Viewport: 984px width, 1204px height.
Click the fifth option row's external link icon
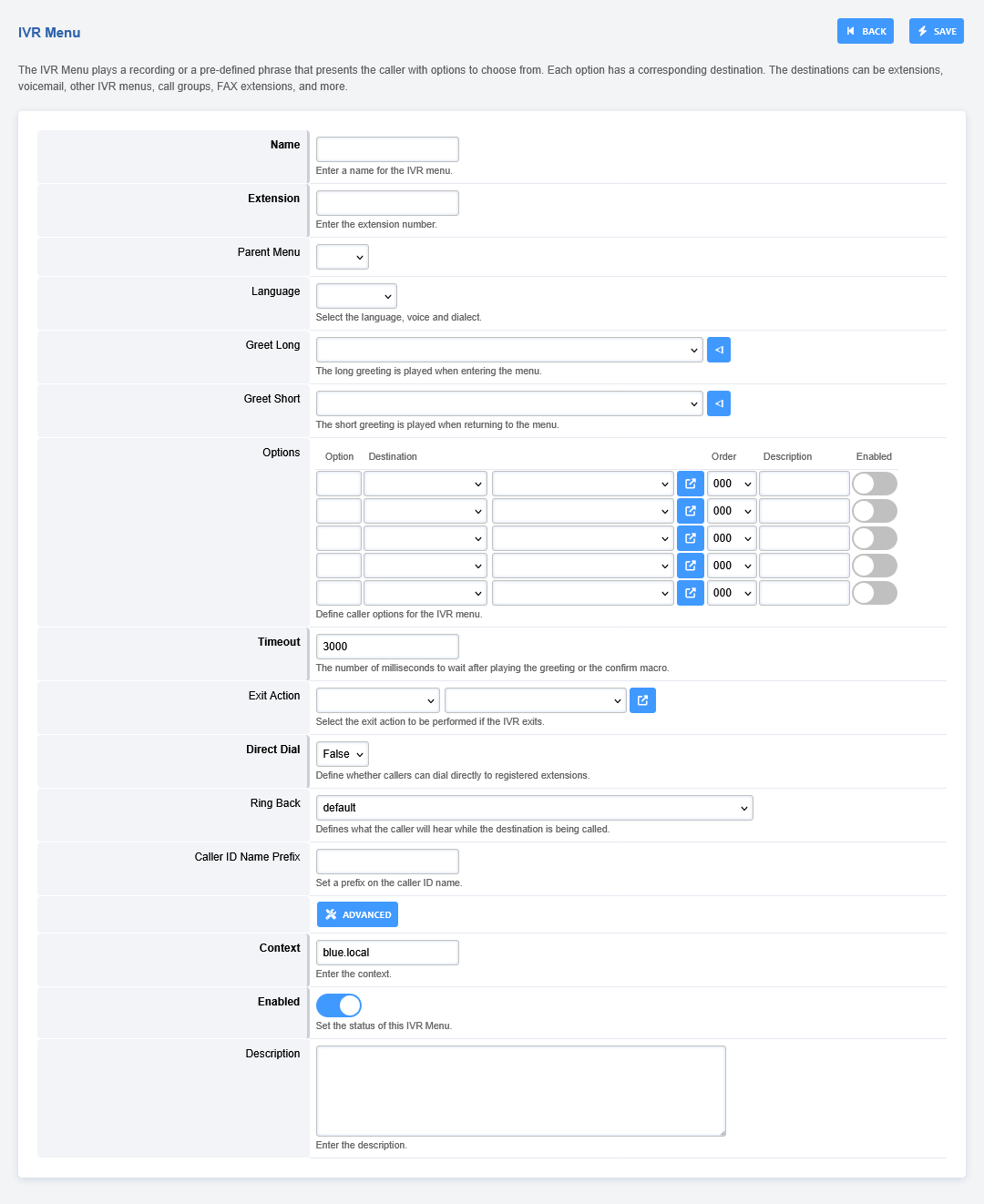[x=690, y=593]
